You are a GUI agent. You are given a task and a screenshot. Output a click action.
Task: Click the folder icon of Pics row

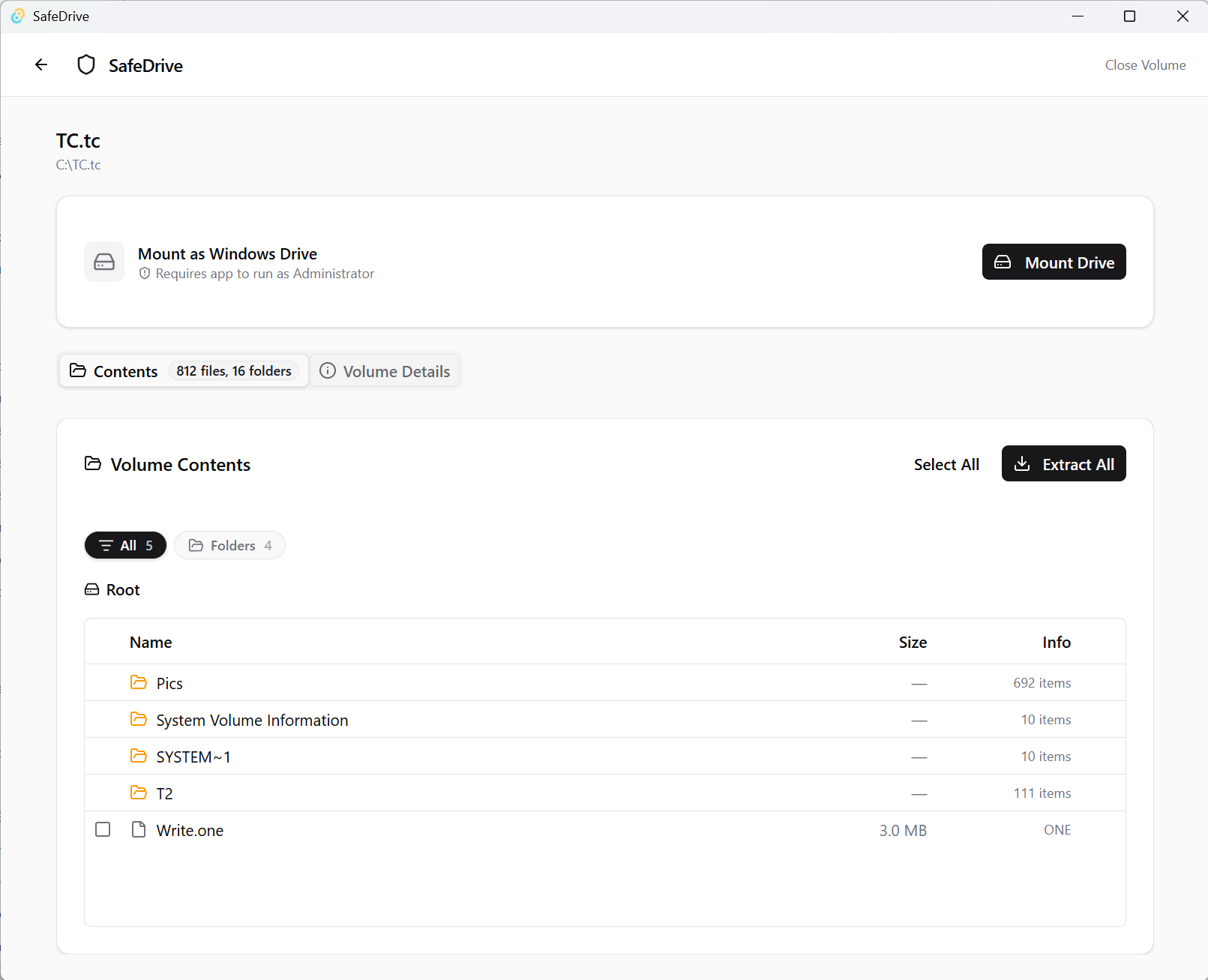139,682
